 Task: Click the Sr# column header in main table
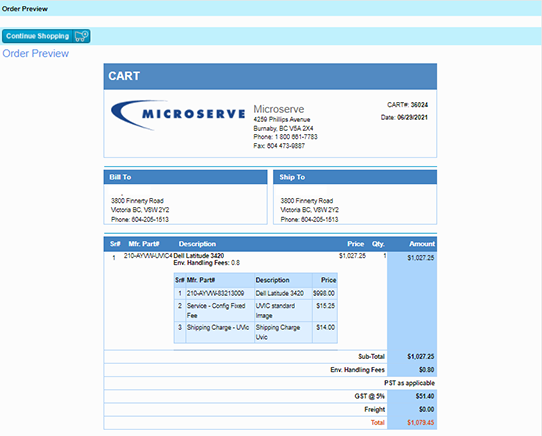point(115,244)
